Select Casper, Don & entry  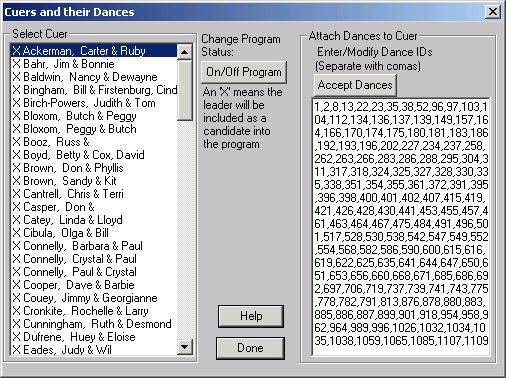[94, 207]
